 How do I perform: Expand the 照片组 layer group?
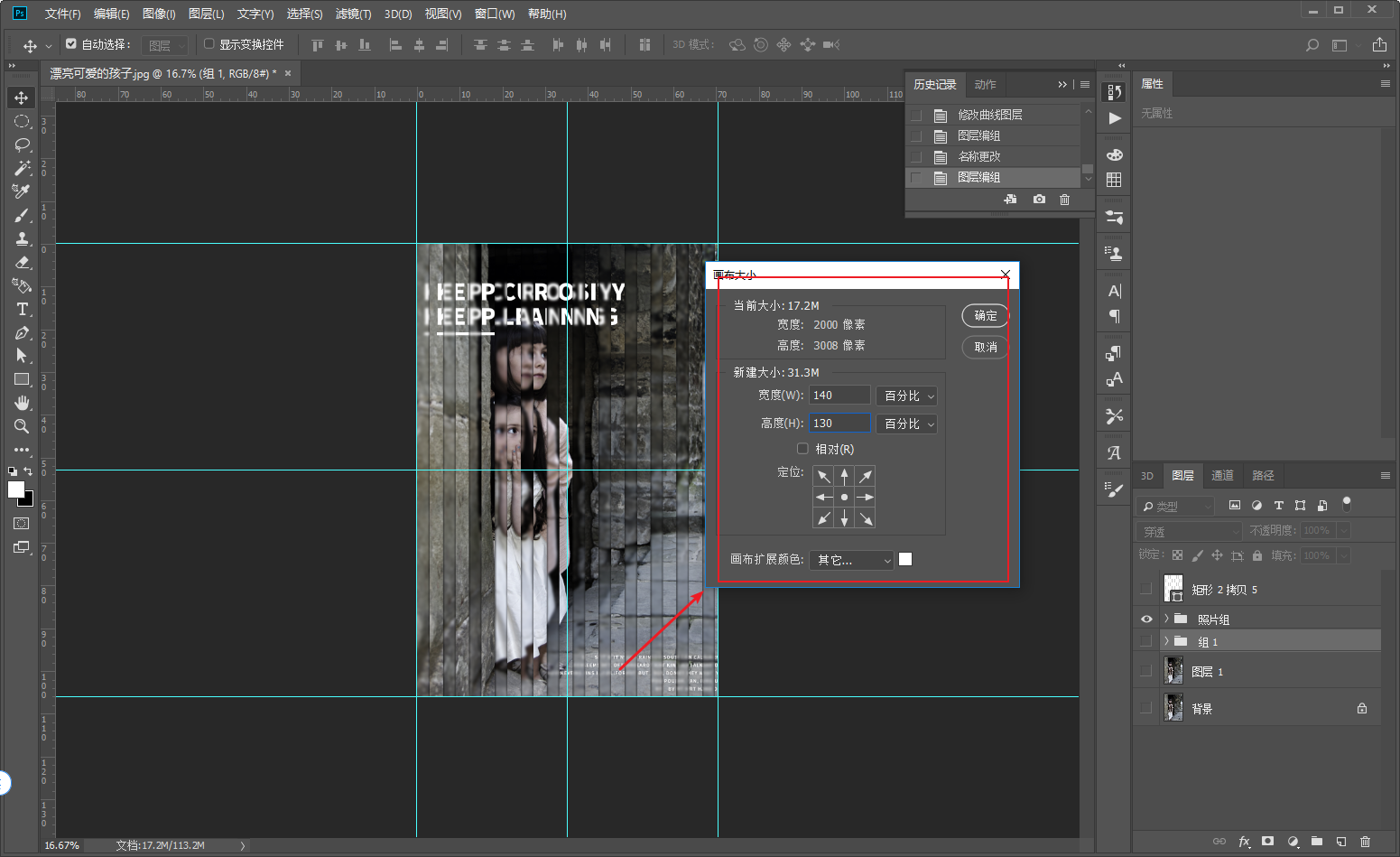pyautogui.click(x=1166, y=619)
